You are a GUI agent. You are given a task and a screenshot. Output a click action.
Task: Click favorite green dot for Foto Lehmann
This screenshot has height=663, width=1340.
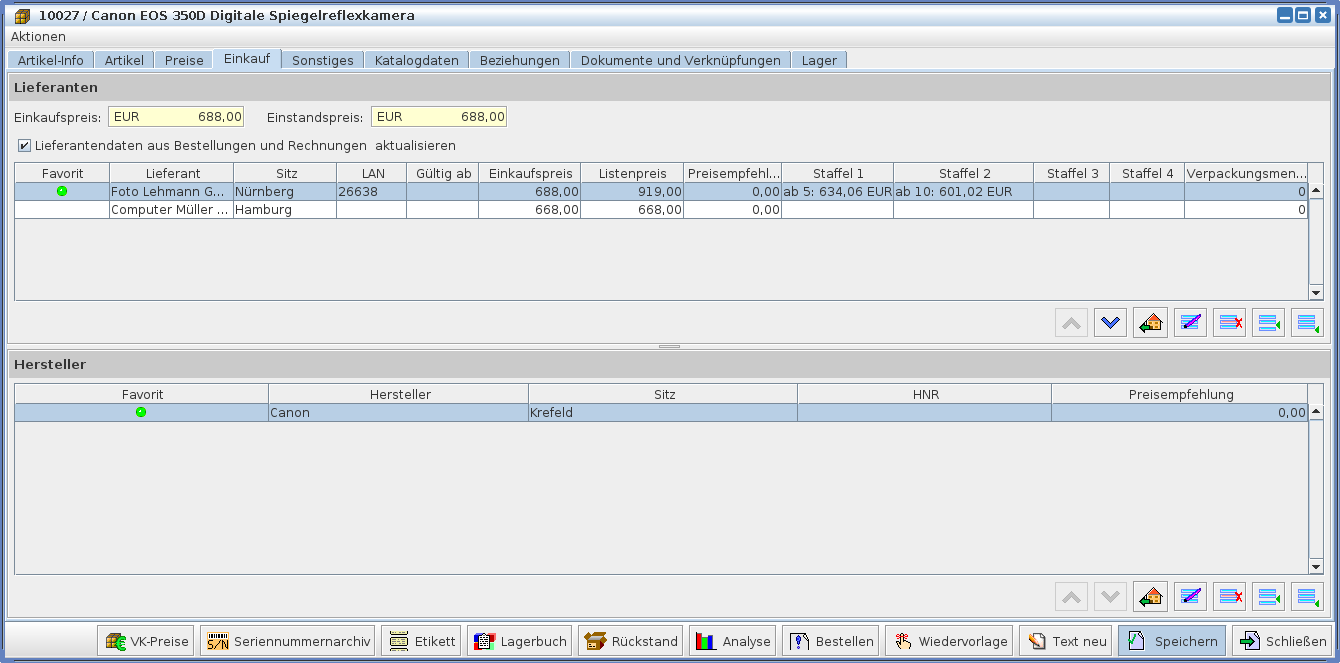click(x=62, y=191)
